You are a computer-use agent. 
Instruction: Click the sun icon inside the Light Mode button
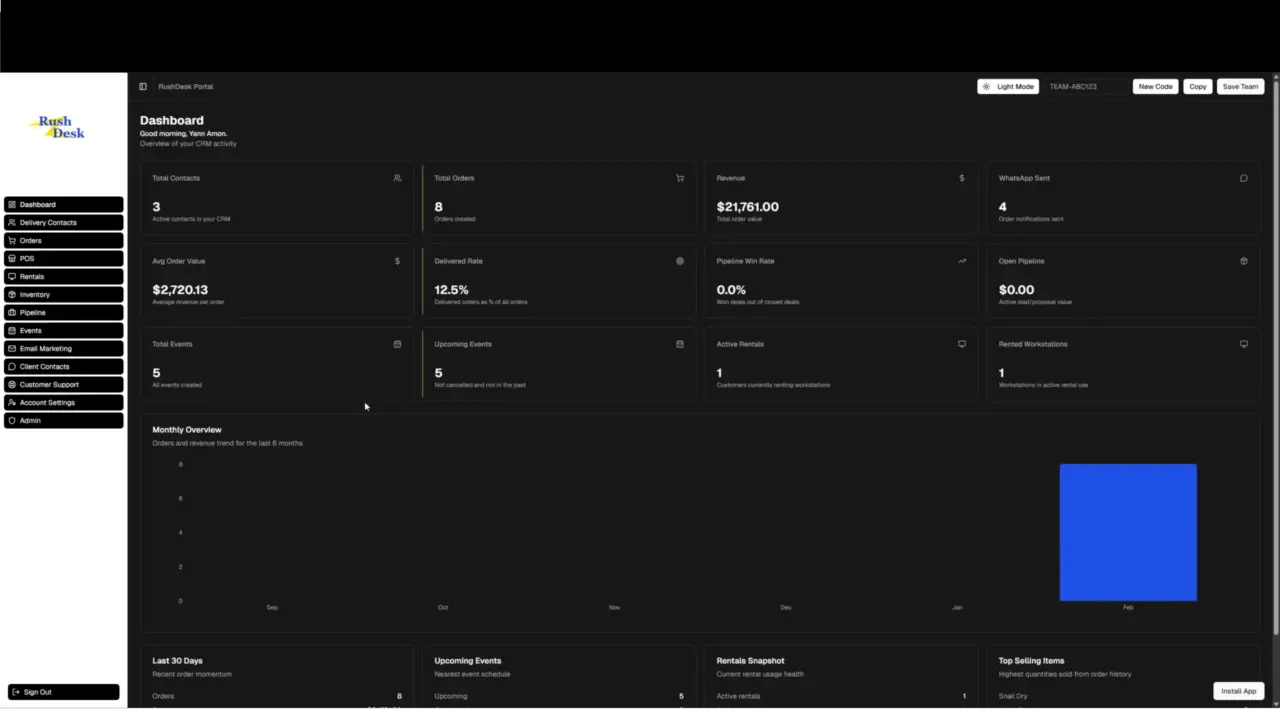pos(988,86)
